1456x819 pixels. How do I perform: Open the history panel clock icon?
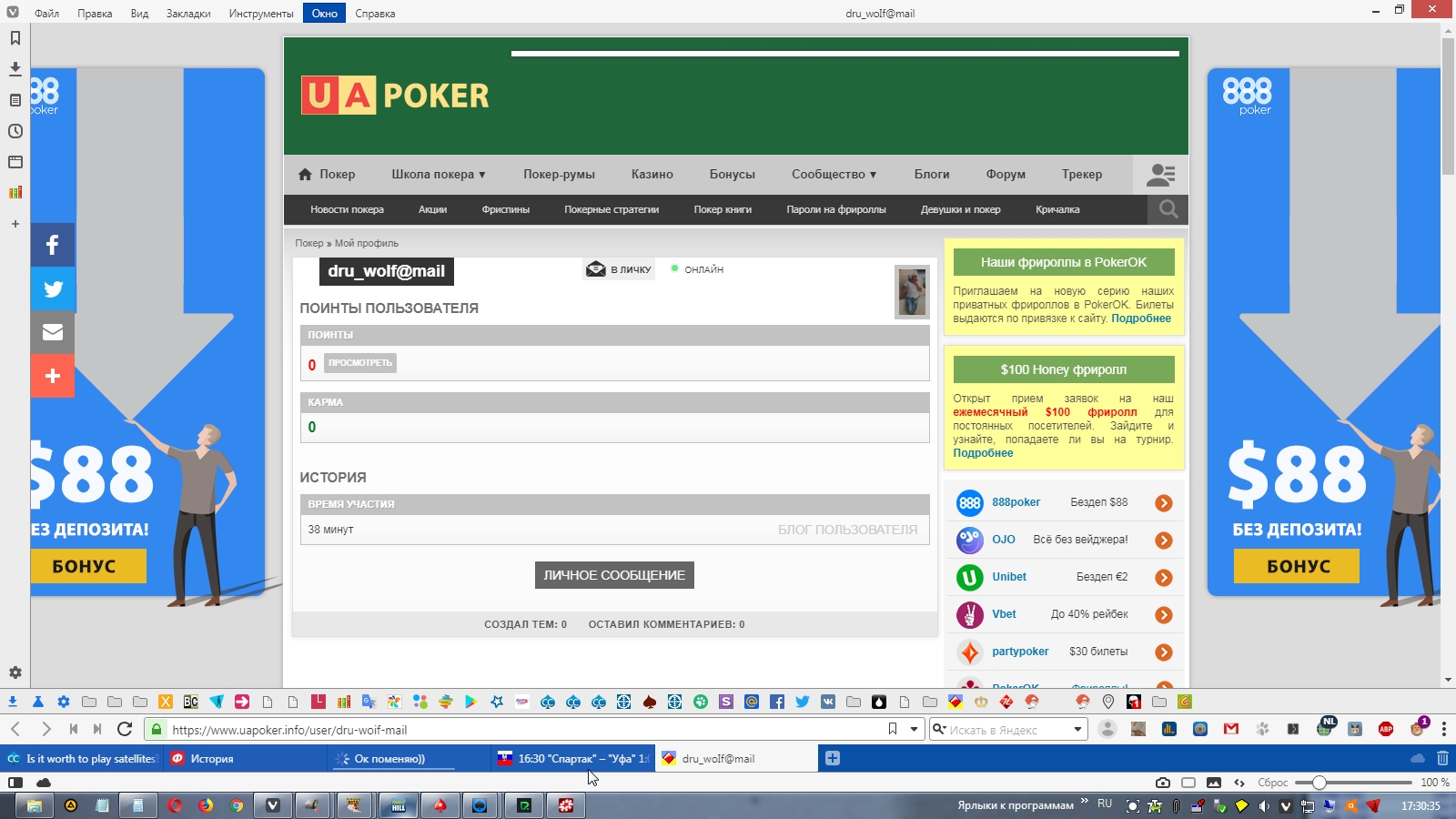click(15, 131)
